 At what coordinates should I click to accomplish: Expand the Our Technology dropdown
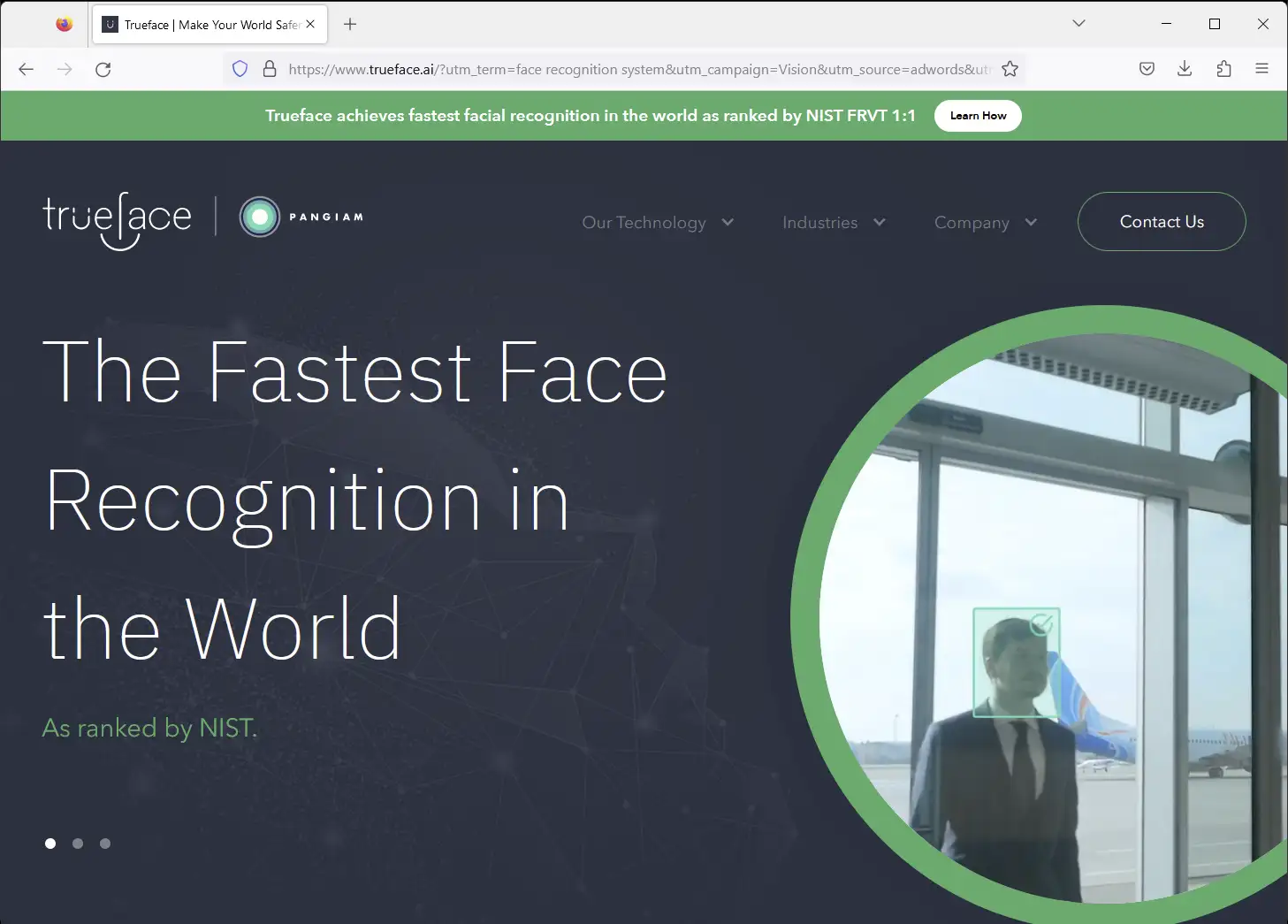[658, 222]
